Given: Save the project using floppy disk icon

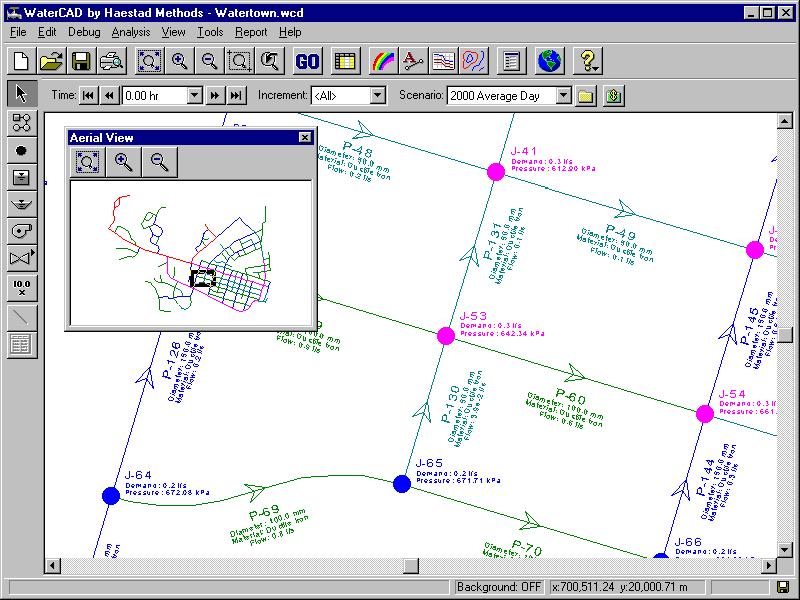Looking at the screenshot, I should coord(81,61).
